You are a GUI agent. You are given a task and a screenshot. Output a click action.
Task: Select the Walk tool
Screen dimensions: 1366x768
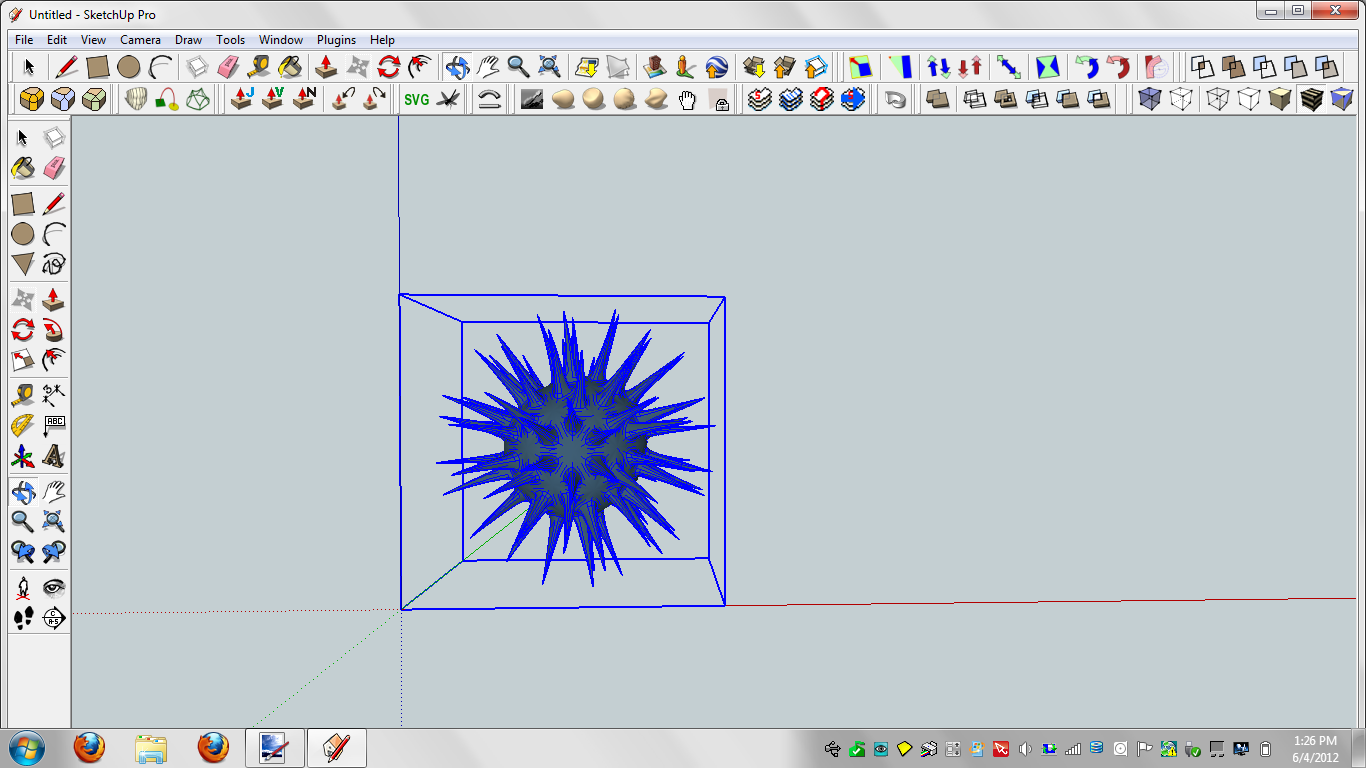tap(22, 618)
